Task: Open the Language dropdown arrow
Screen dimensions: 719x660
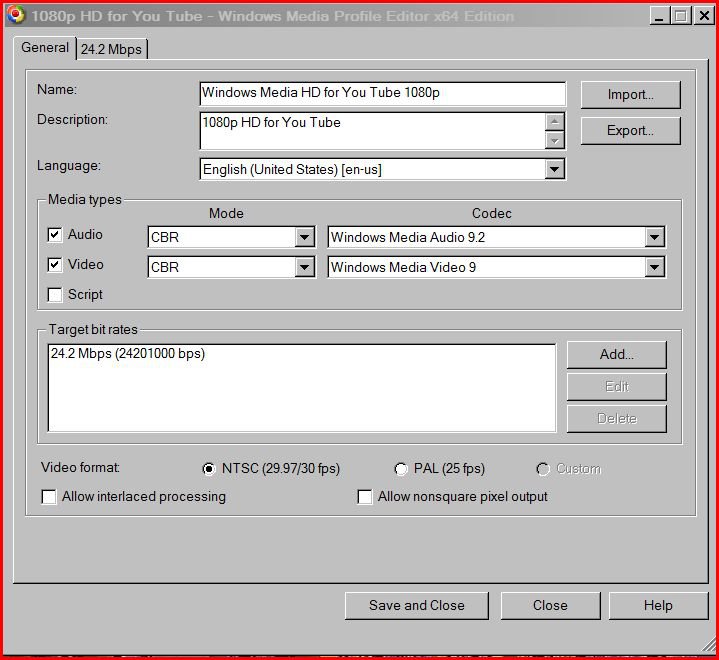Action: coord(554,169)
